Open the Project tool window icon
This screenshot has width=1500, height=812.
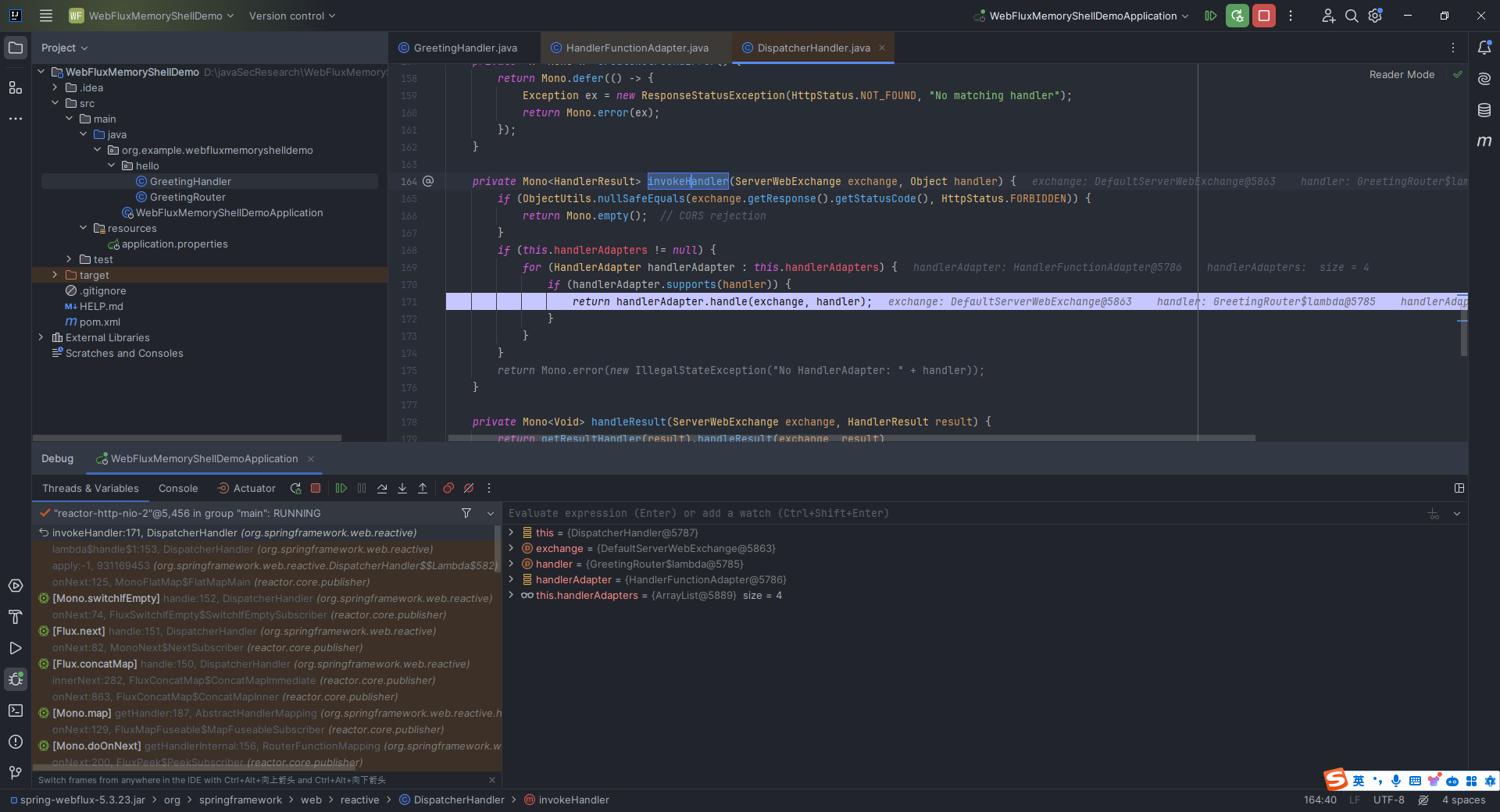[16, 48]
